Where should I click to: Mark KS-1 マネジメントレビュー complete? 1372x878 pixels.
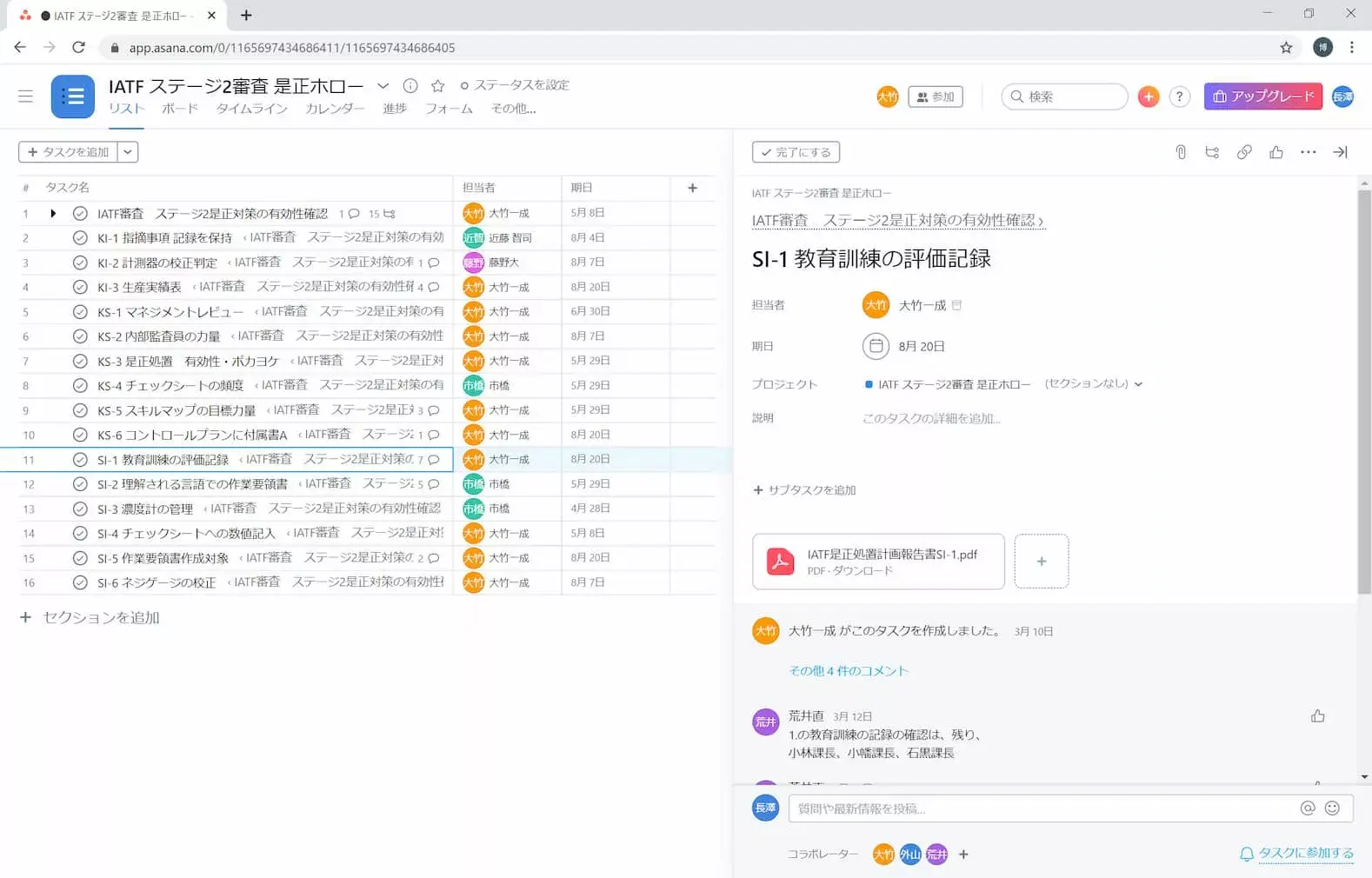point(80,312)
